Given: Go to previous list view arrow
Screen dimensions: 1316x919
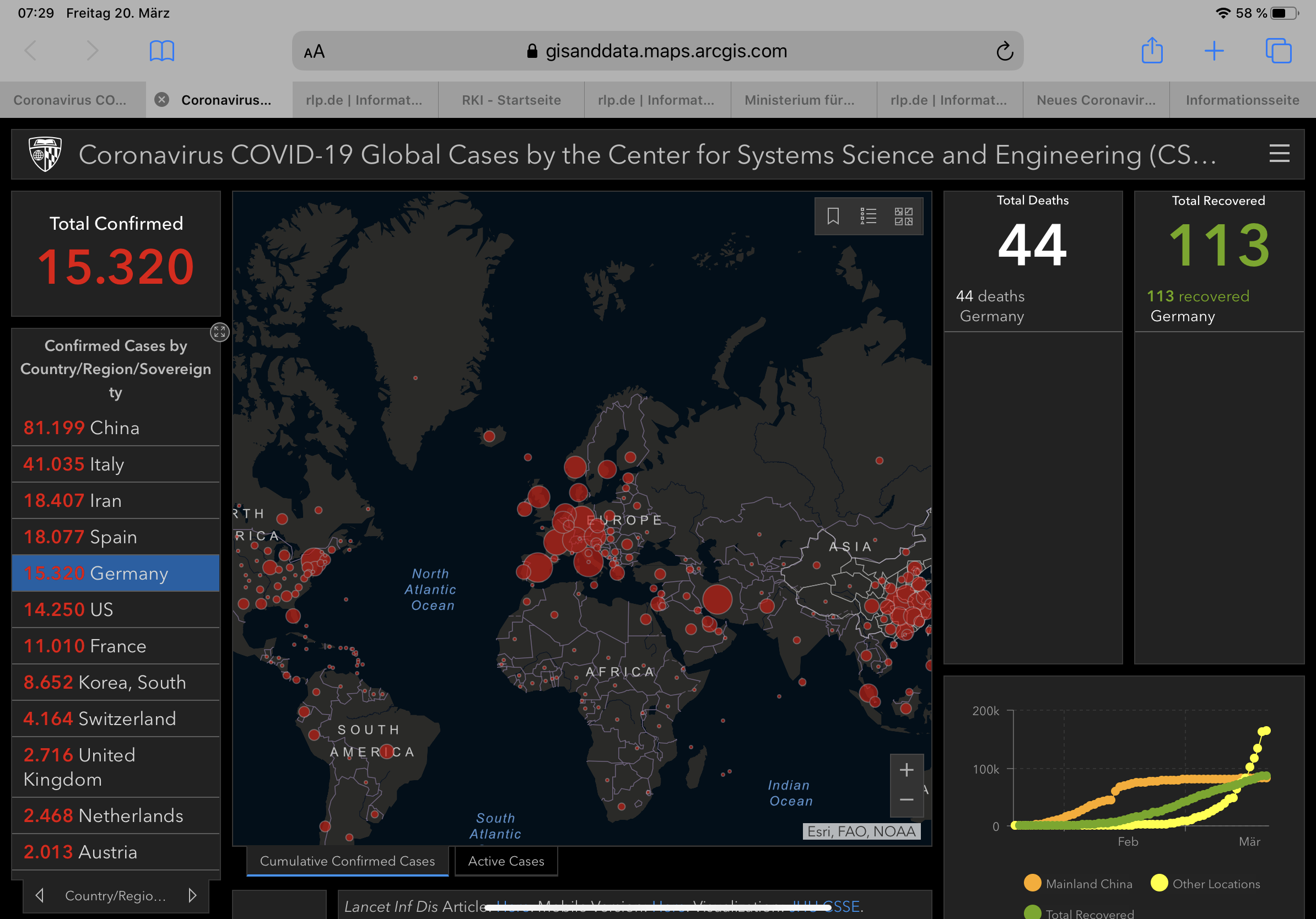Looking at the screenshot, I should tap(40, 895).
